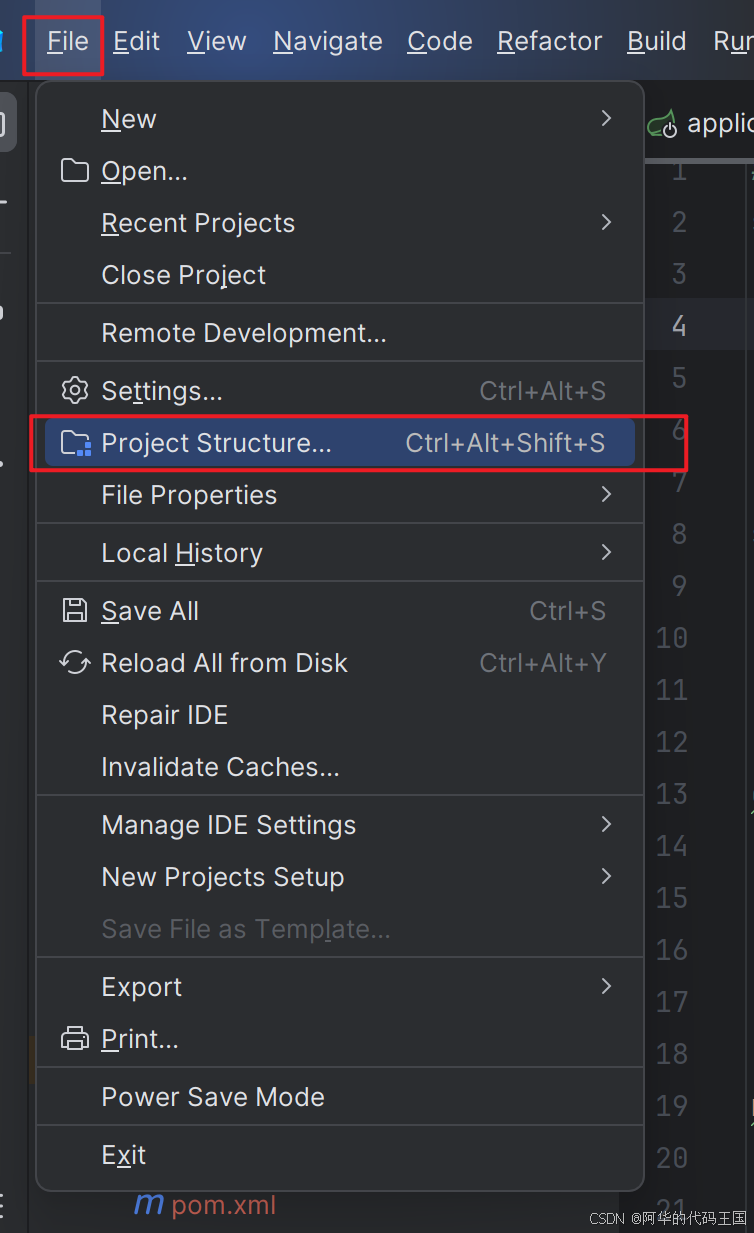Expand the Export submenu arrow
The height and width of the screenshot is (1233, 754).
click(x=606, y=986)
